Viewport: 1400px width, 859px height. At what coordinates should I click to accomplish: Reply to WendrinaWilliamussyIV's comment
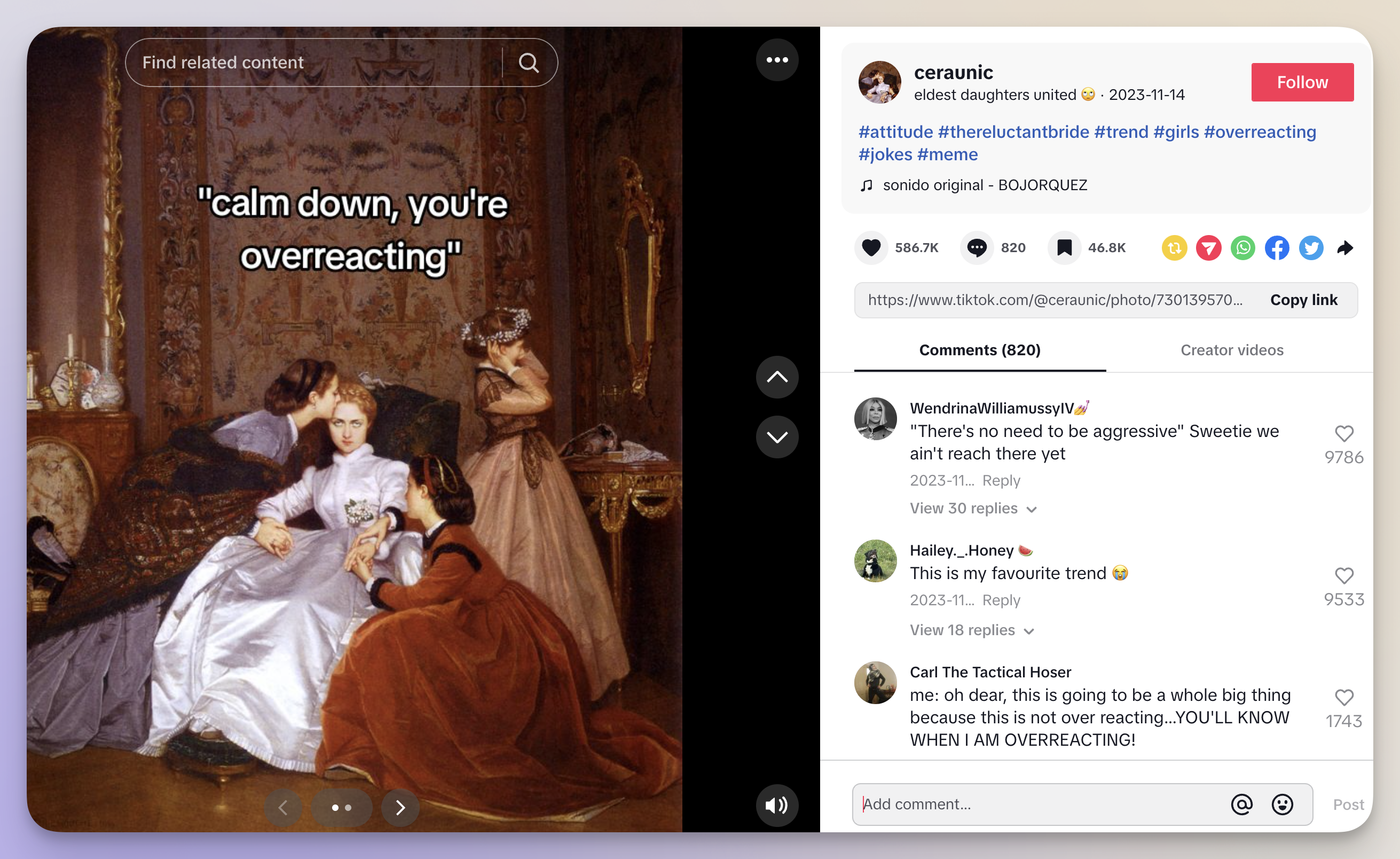pyautogui.click(x=1001, y=481)
